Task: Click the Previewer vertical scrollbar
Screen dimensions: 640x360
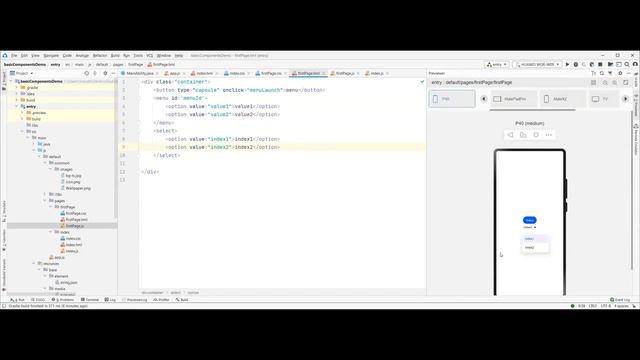Action: click(x=632, y=190)
